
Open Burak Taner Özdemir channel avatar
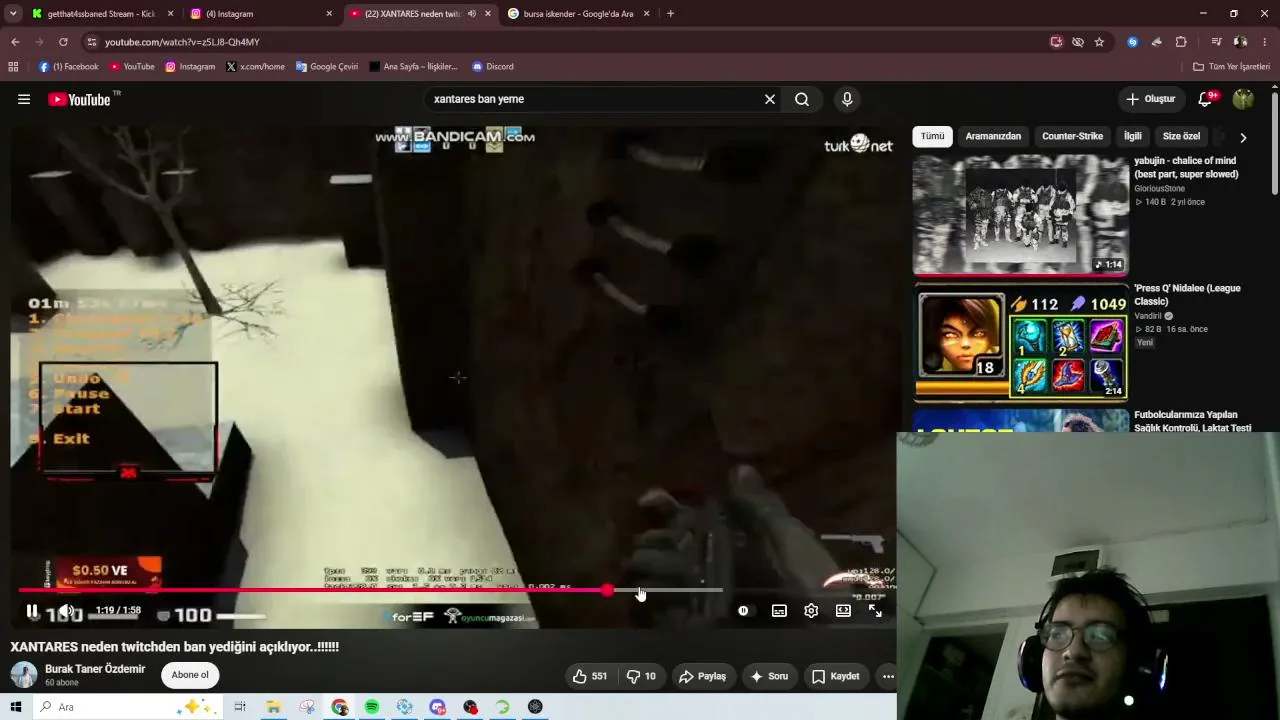[24, 675]
